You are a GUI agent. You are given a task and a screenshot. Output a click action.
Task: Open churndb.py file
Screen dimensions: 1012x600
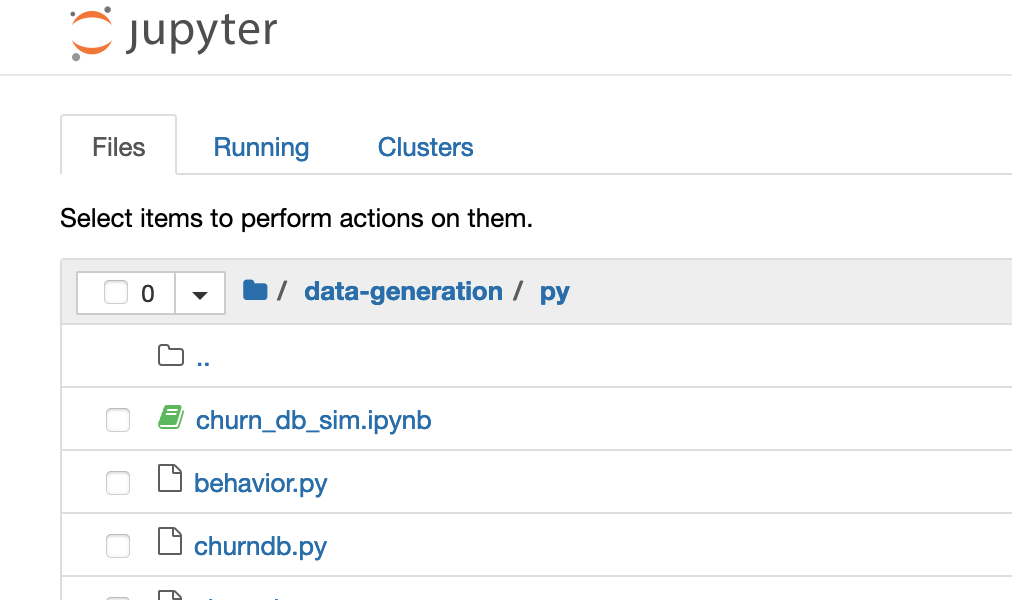(261, 546)
